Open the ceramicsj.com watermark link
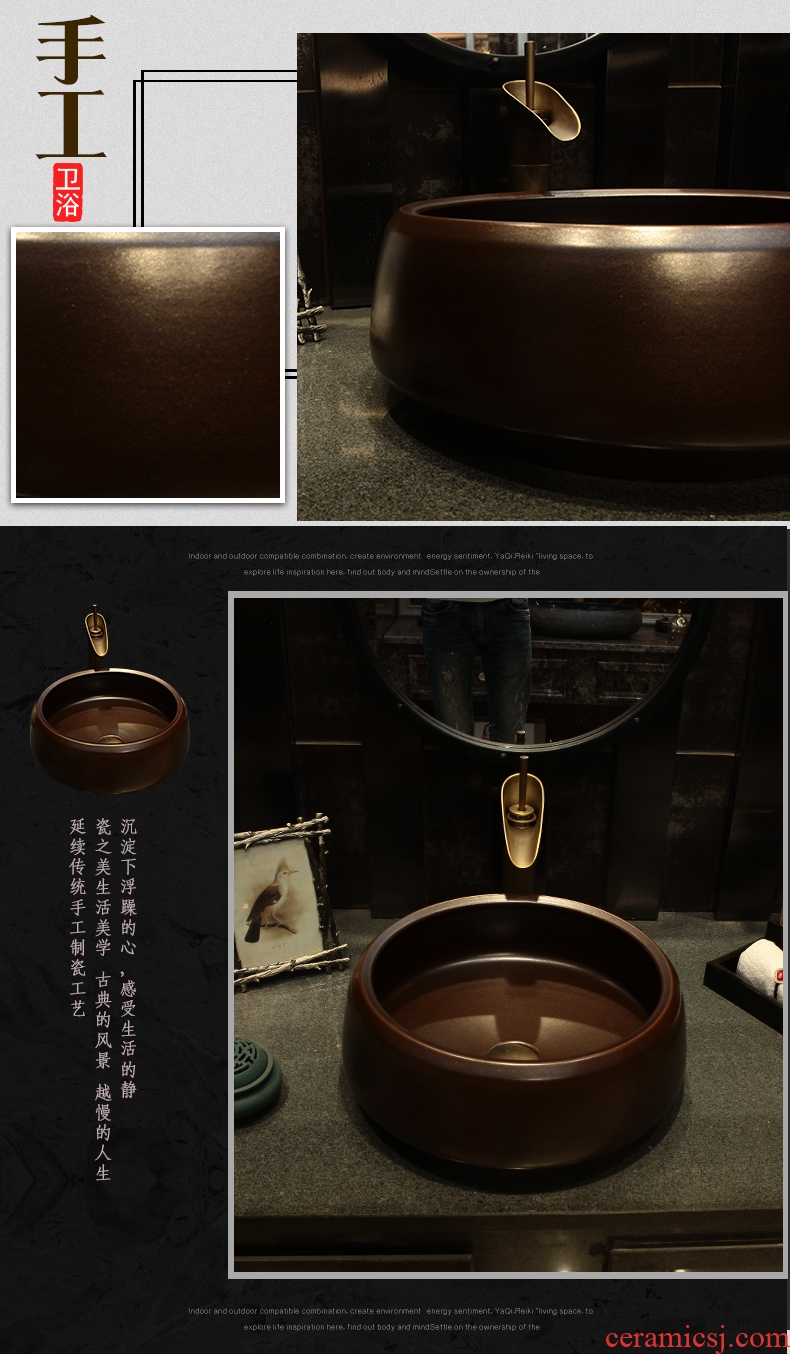Screen dimensions: 790x1354 click(x=696, y=1337)
